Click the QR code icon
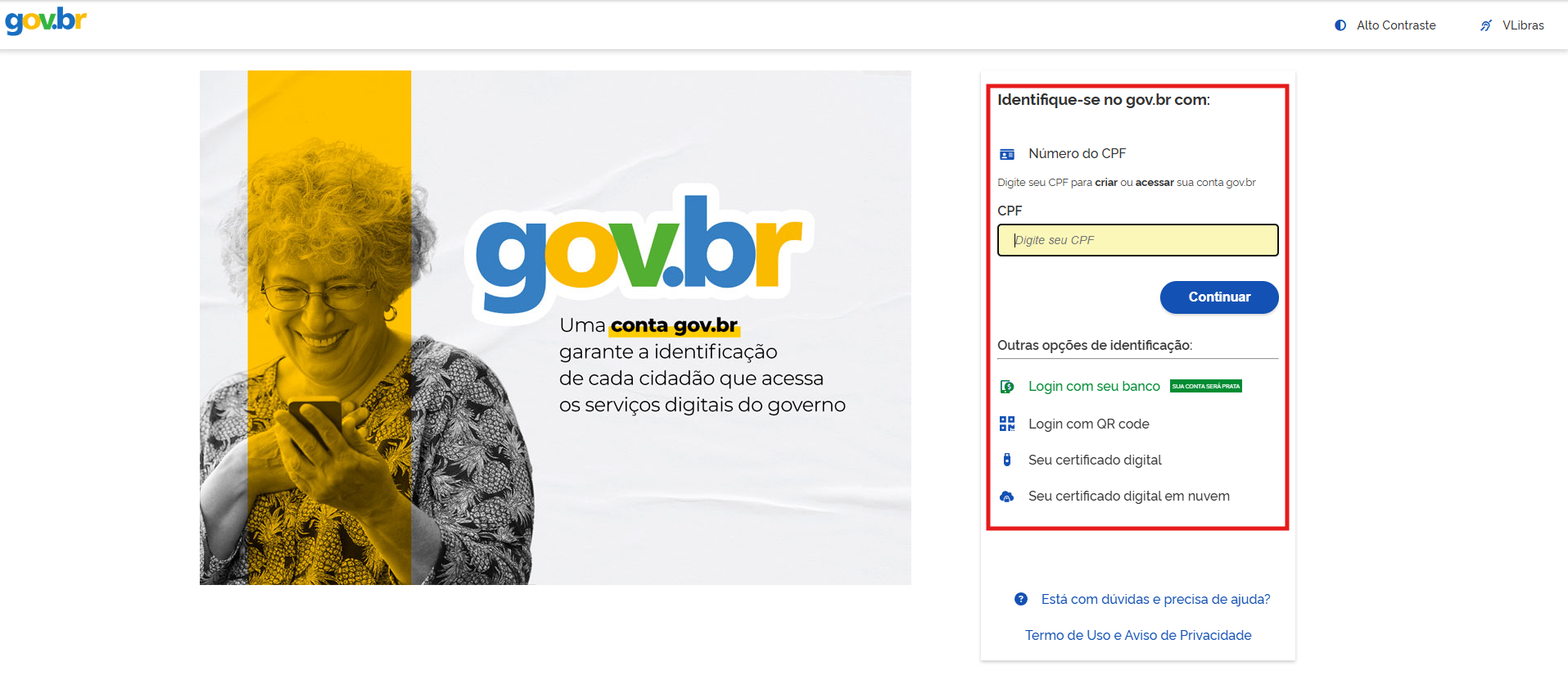This screenshot has height=694, width=1568. tap(1007, 424)
